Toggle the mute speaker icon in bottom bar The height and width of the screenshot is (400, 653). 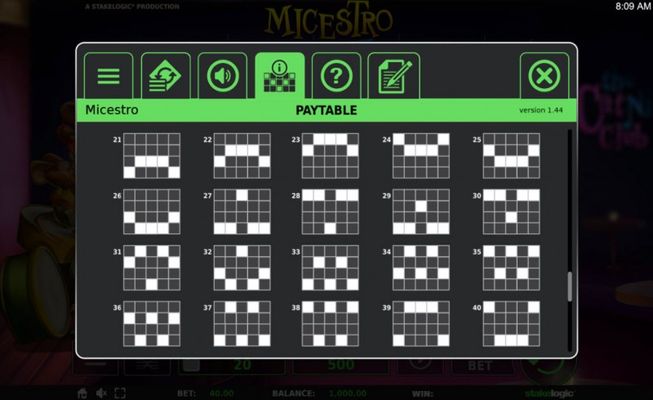coord(101,393)
